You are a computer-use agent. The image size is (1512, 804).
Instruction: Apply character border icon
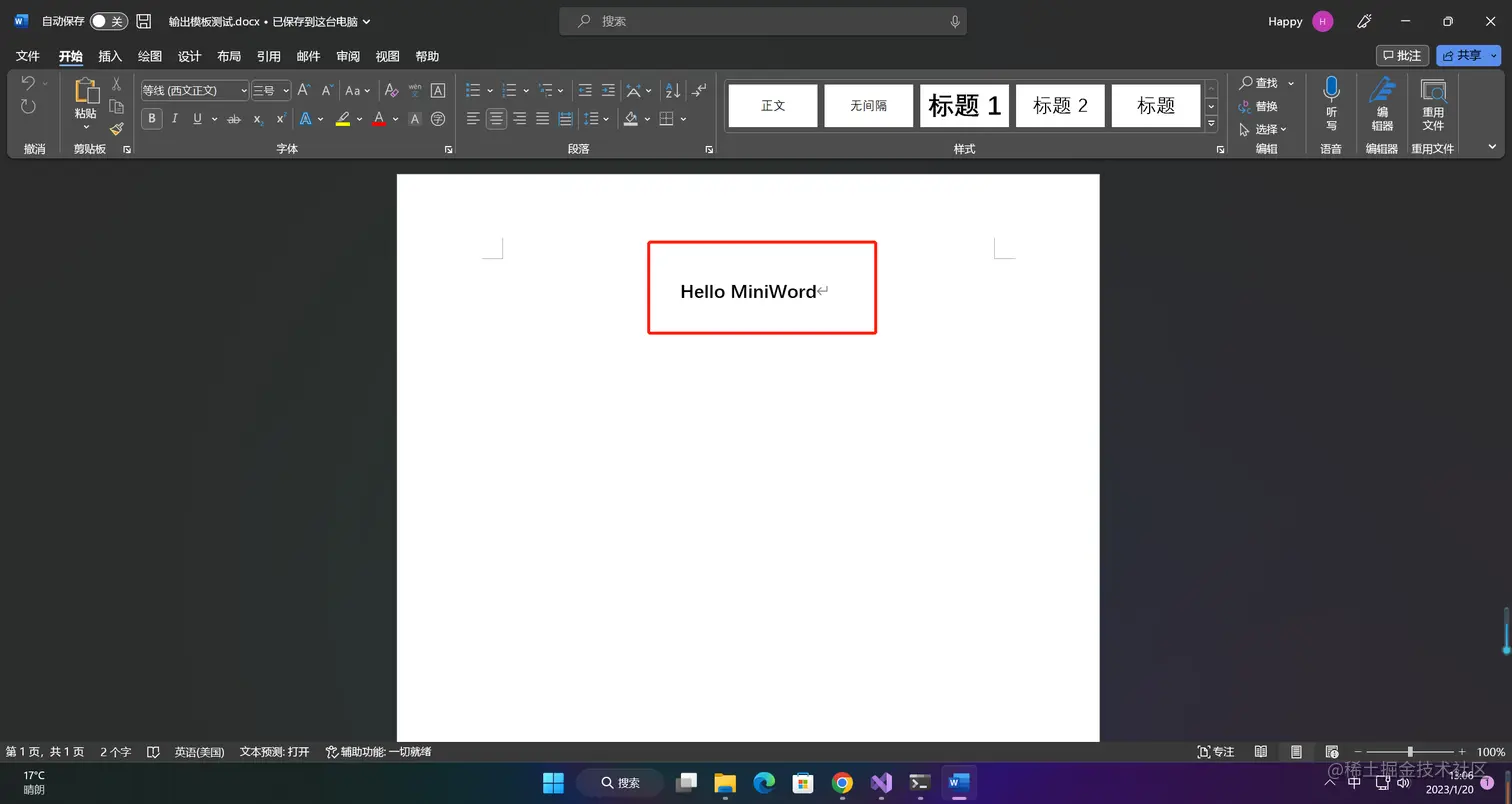click(x=438, y=90)
